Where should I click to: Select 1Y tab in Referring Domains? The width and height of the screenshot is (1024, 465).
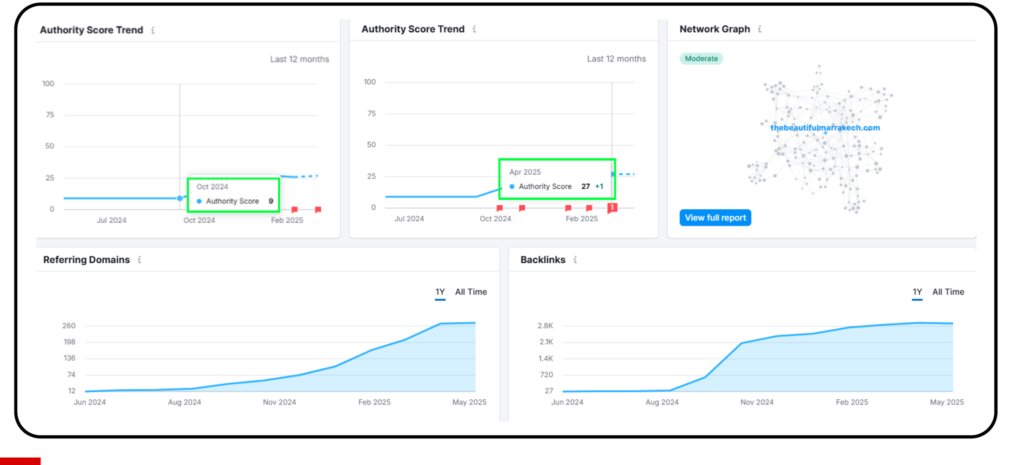[440, 293]
